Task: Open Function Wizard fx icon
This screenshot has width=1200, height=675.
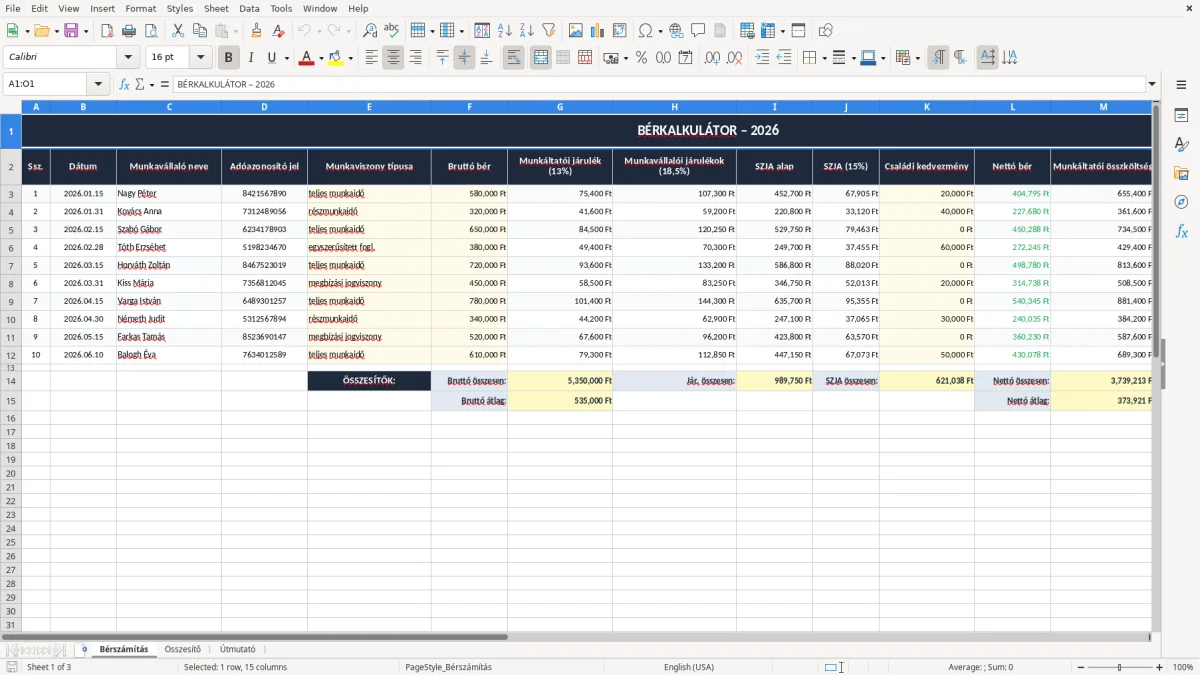Action: (x=124, y=84)
